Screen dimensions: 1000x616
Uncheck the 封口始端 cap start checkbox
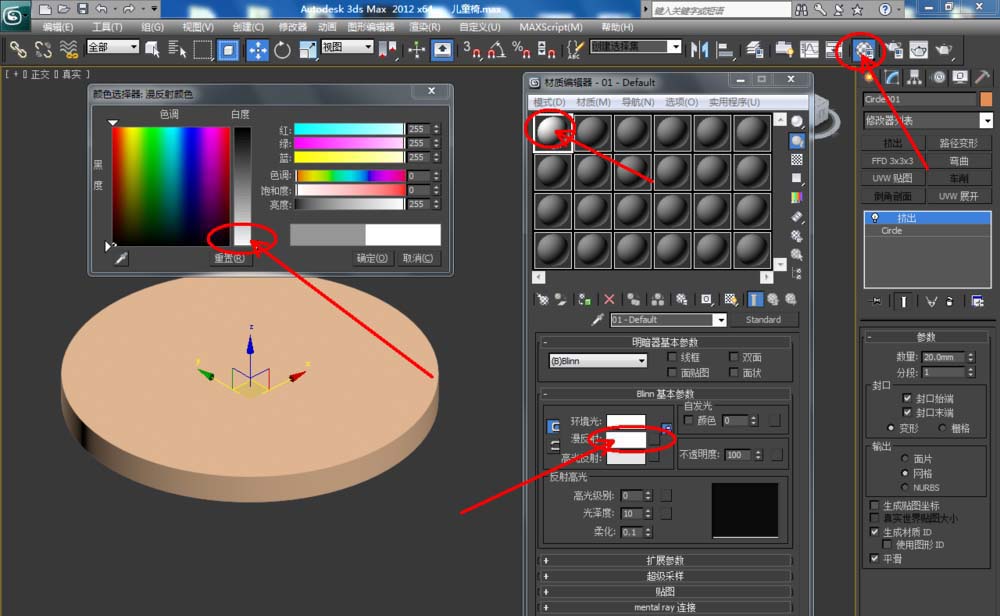pyautogui.click(x=906, y=398)
